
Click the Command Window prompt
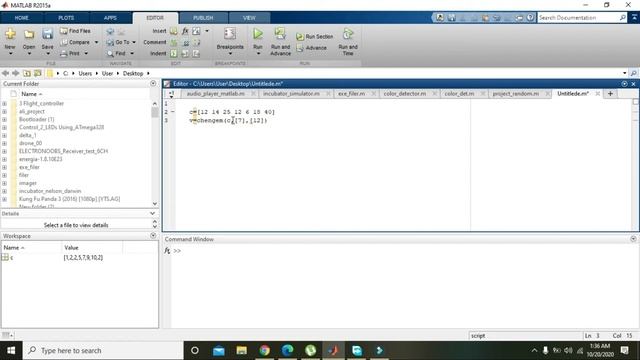(x=177, y=251)
